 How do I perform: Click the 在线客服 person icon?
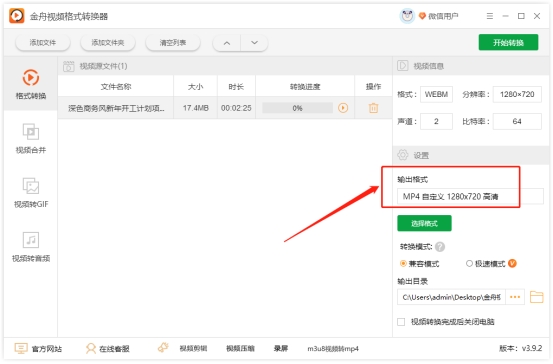[x=91, y=348]
